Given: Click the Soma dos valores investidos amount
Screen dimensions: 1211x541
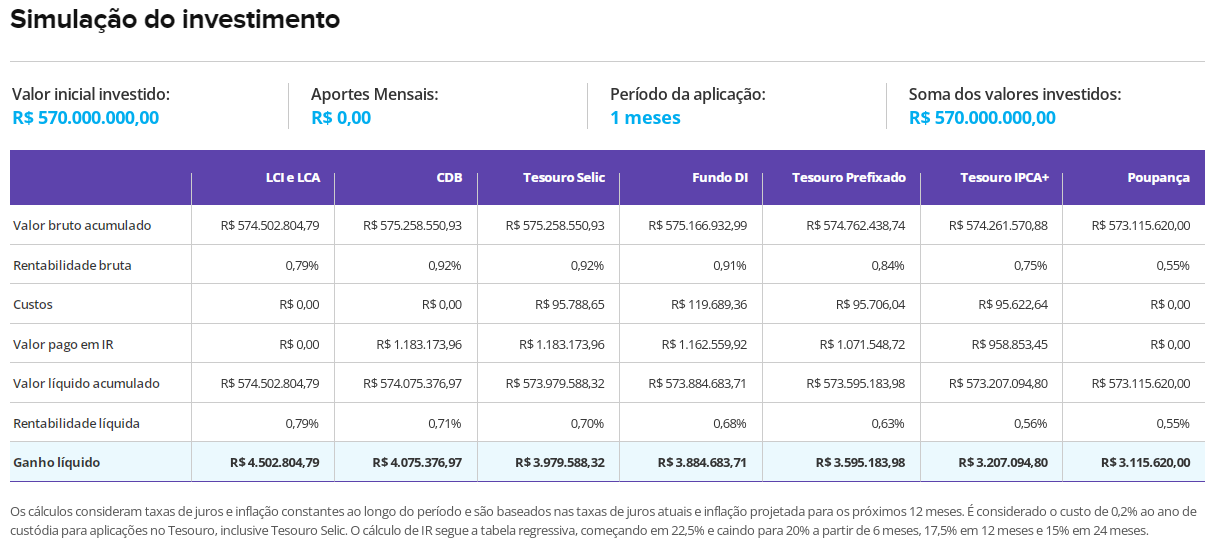Looking at the screenshot, I should click(x=982, y=118).
